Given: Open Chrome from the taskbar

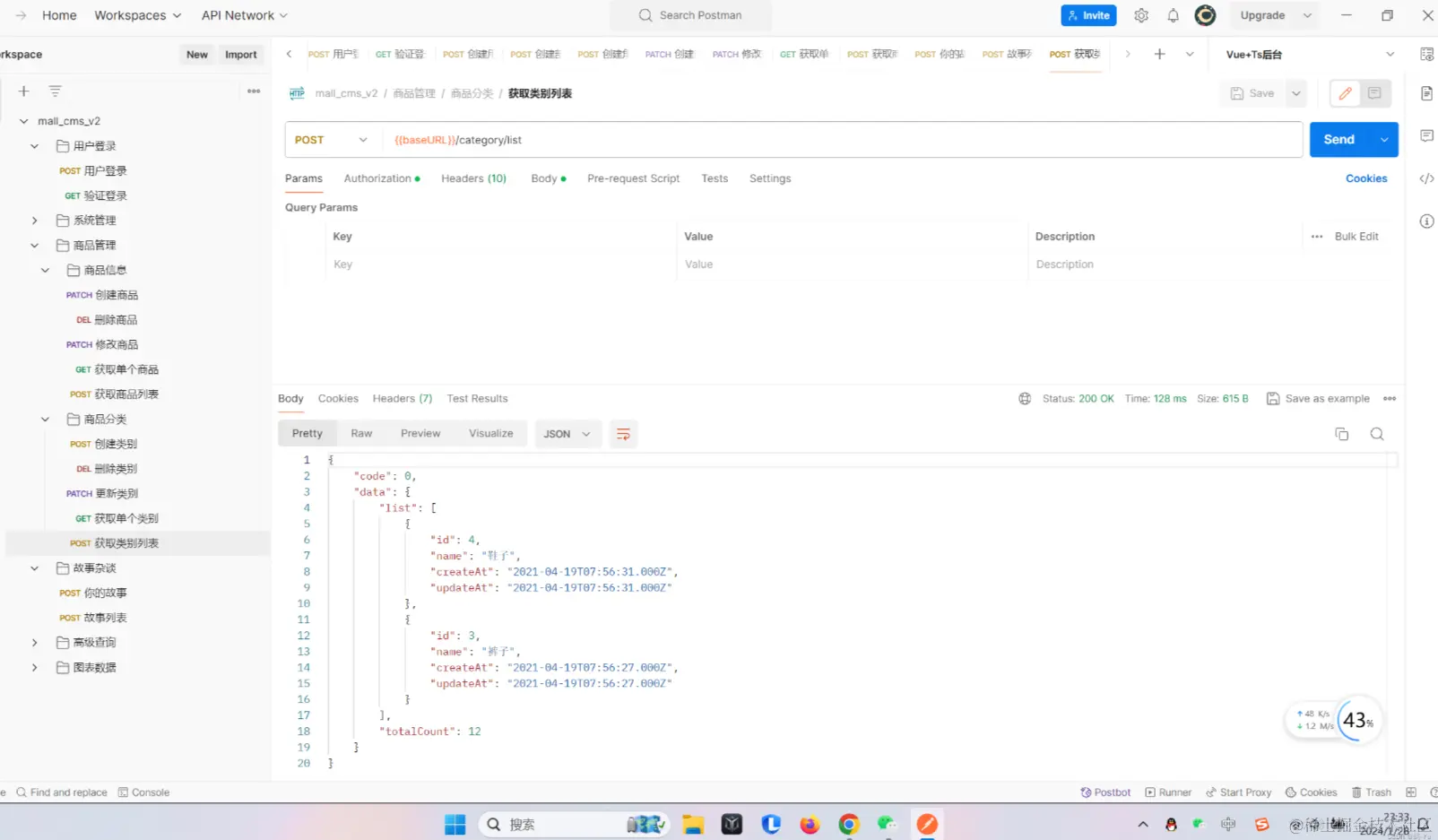Looking at the screenshot, I should [849, 824].
